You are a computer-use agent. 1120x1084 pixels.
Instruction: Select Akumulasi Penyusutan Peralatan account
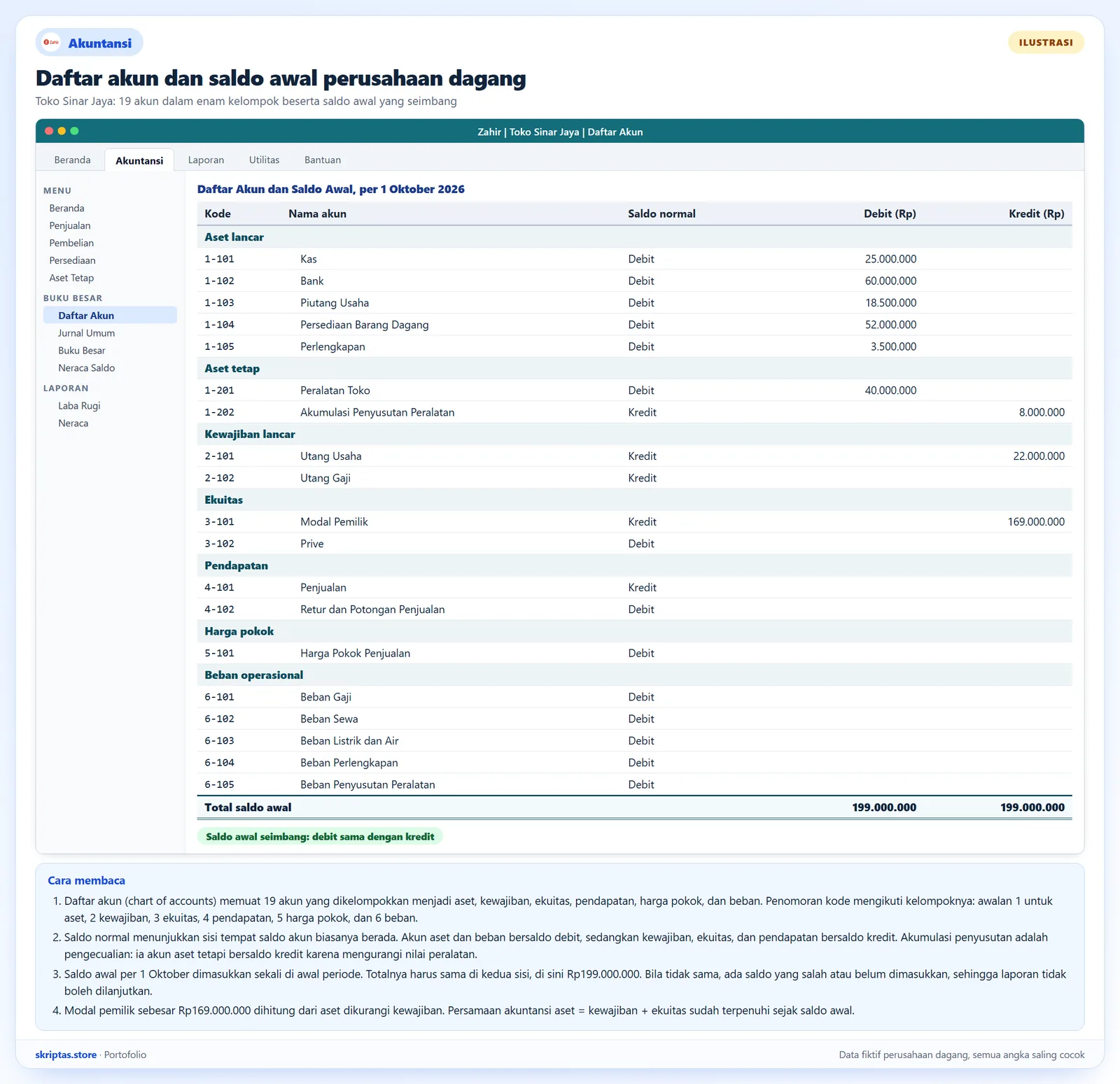(377, 413)
